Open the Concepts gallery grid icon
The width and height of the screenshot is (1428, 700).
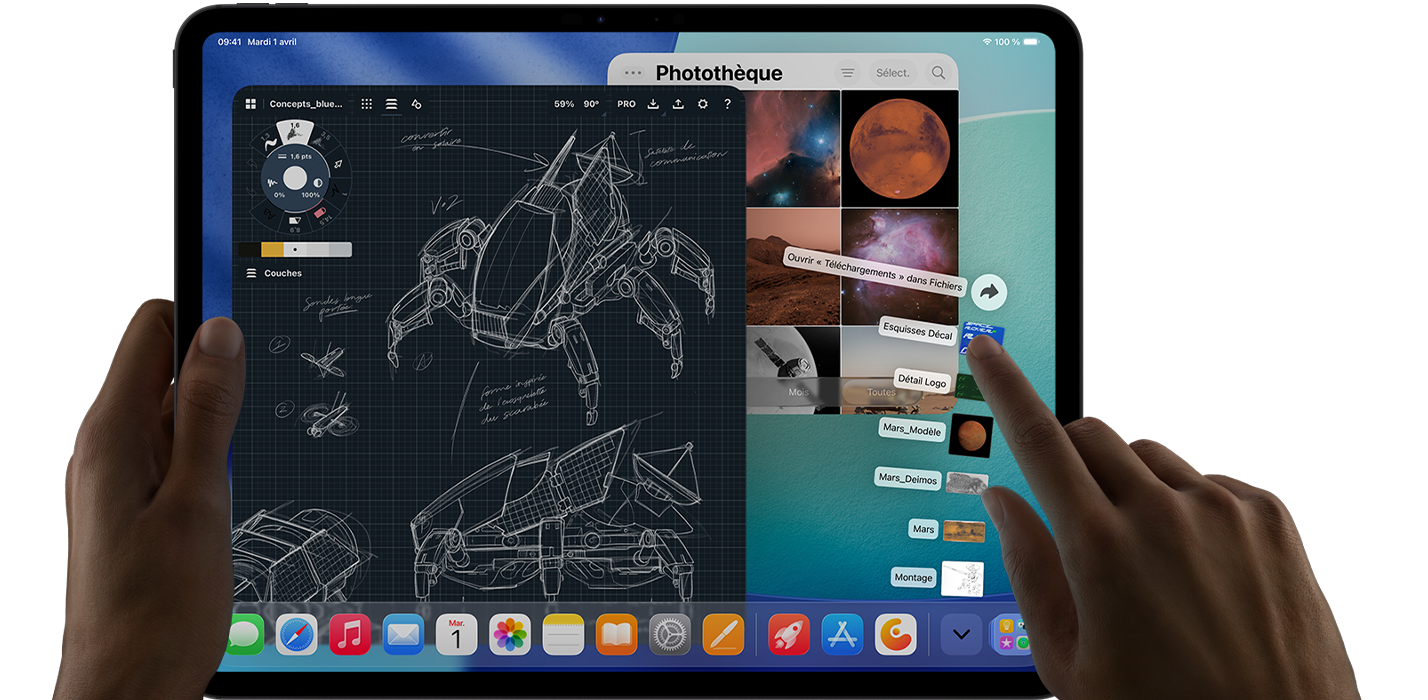click(x=250, y=104)
